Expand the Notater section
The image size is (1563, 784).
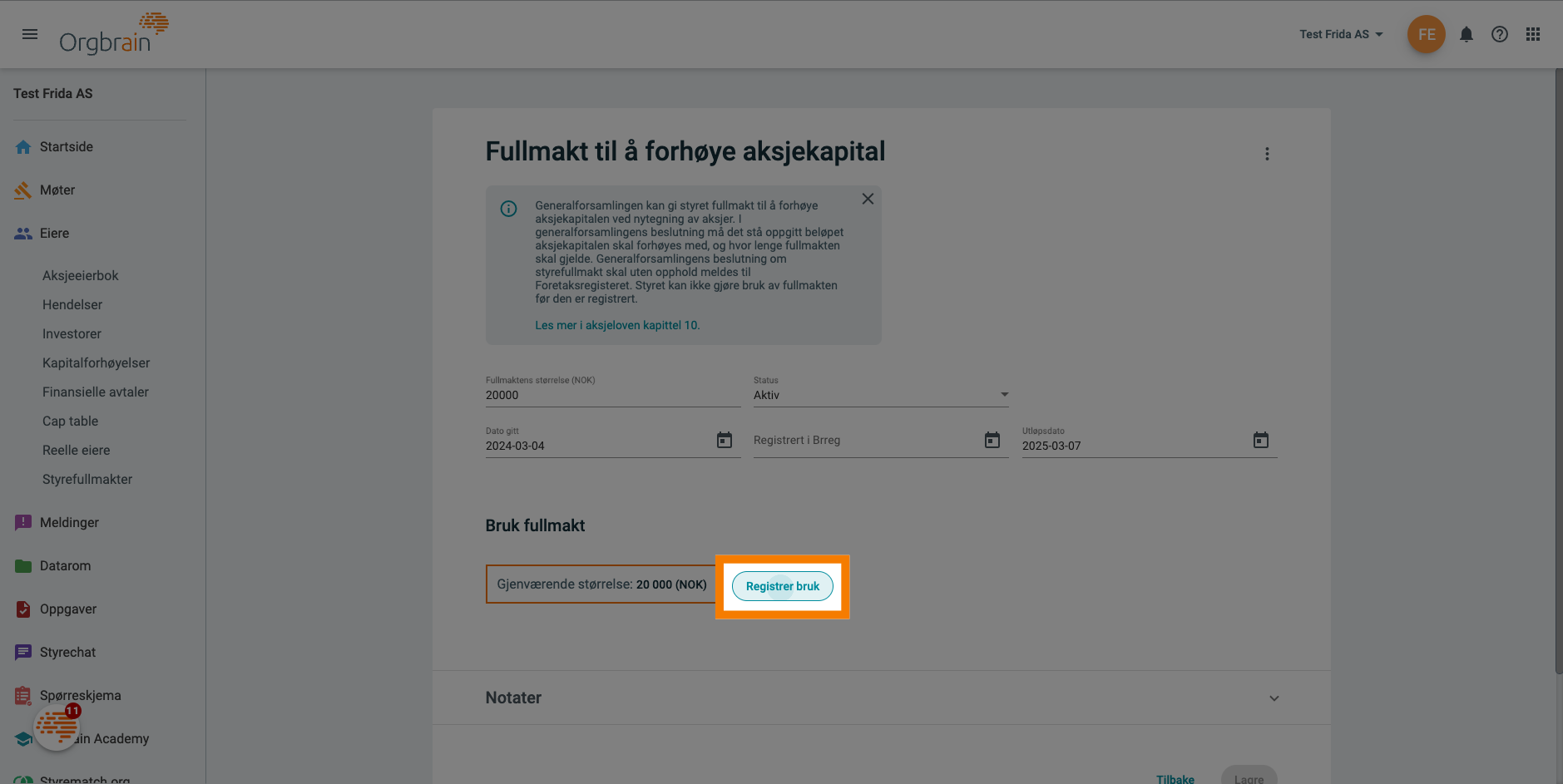point(882,698)
